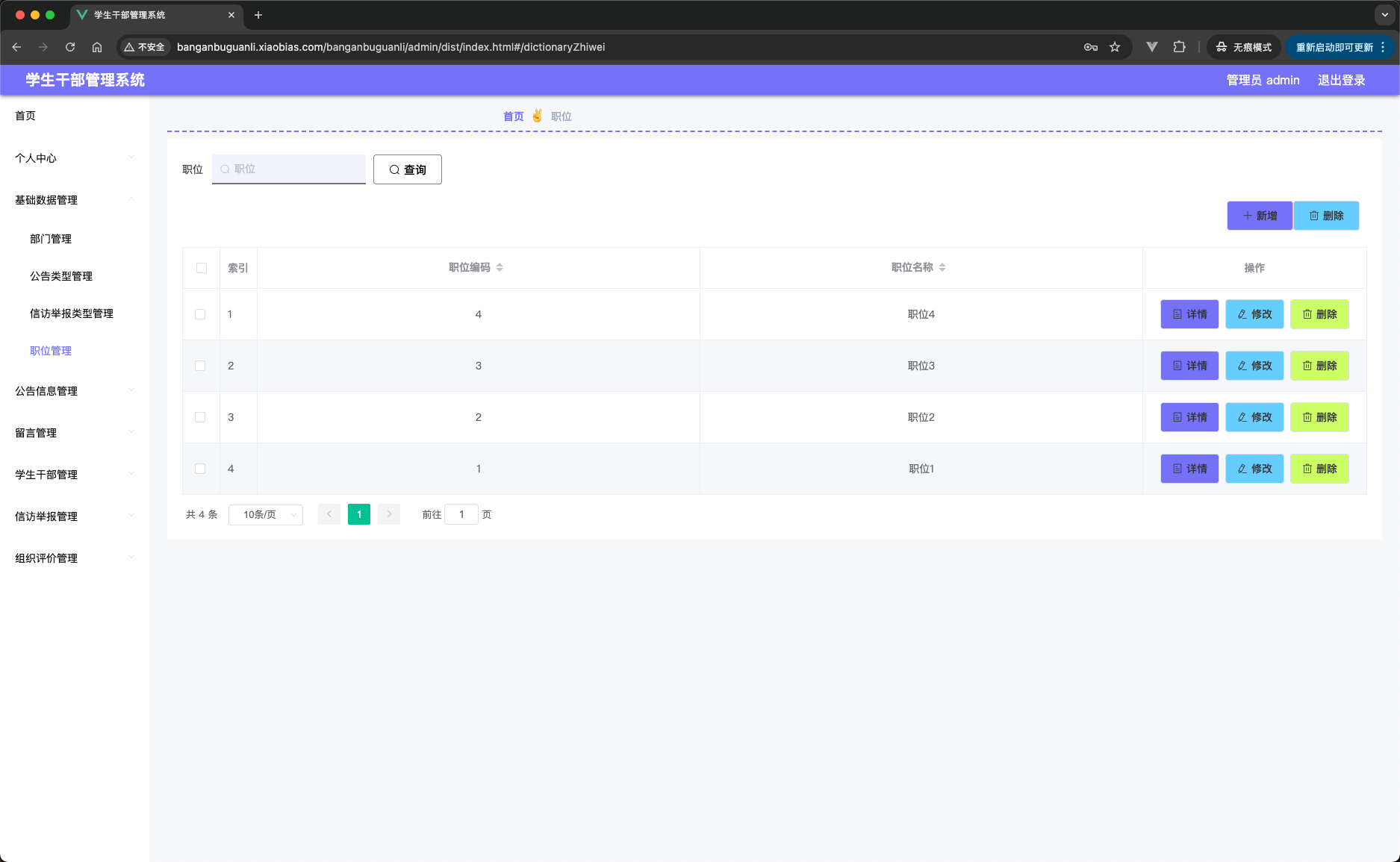Screen dimensions: 1400x862
Task: Click 管理员 admin in the header
Action: point(1263,80)
